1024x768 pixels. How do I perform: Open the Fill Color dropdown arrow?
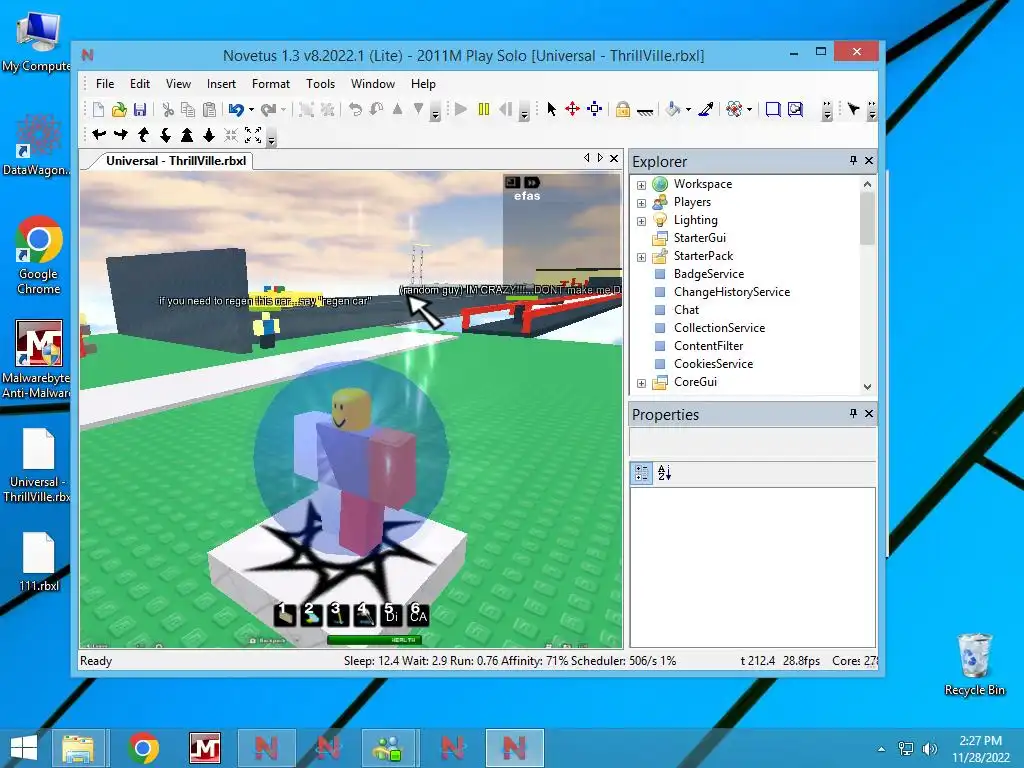688,110
